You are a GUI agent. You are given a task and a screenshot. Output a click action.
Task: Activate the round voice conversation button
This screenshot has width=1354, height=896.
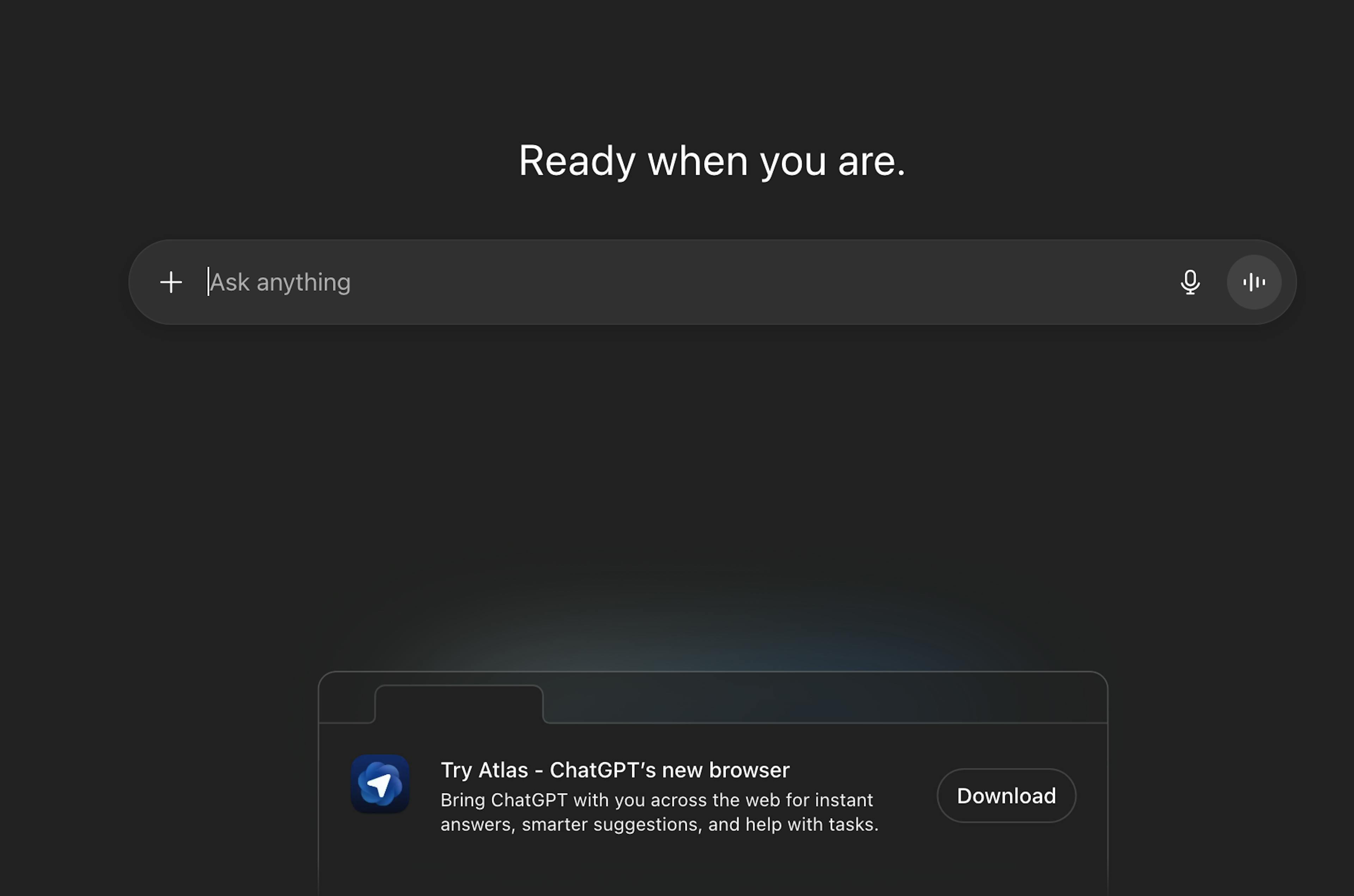[x=1254, y=282]
